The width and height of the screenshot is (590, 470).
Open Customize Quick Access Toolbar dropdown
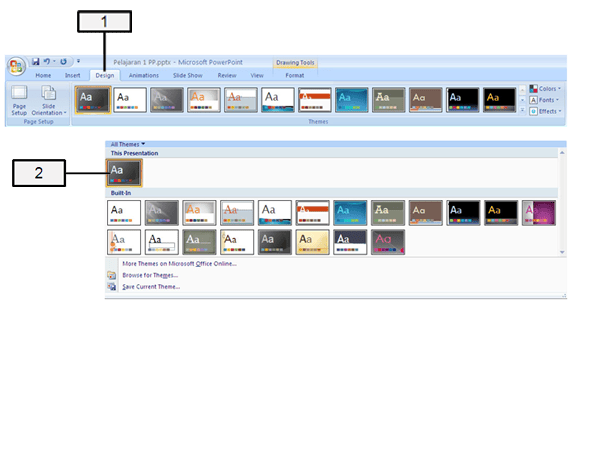pos(78,61)
